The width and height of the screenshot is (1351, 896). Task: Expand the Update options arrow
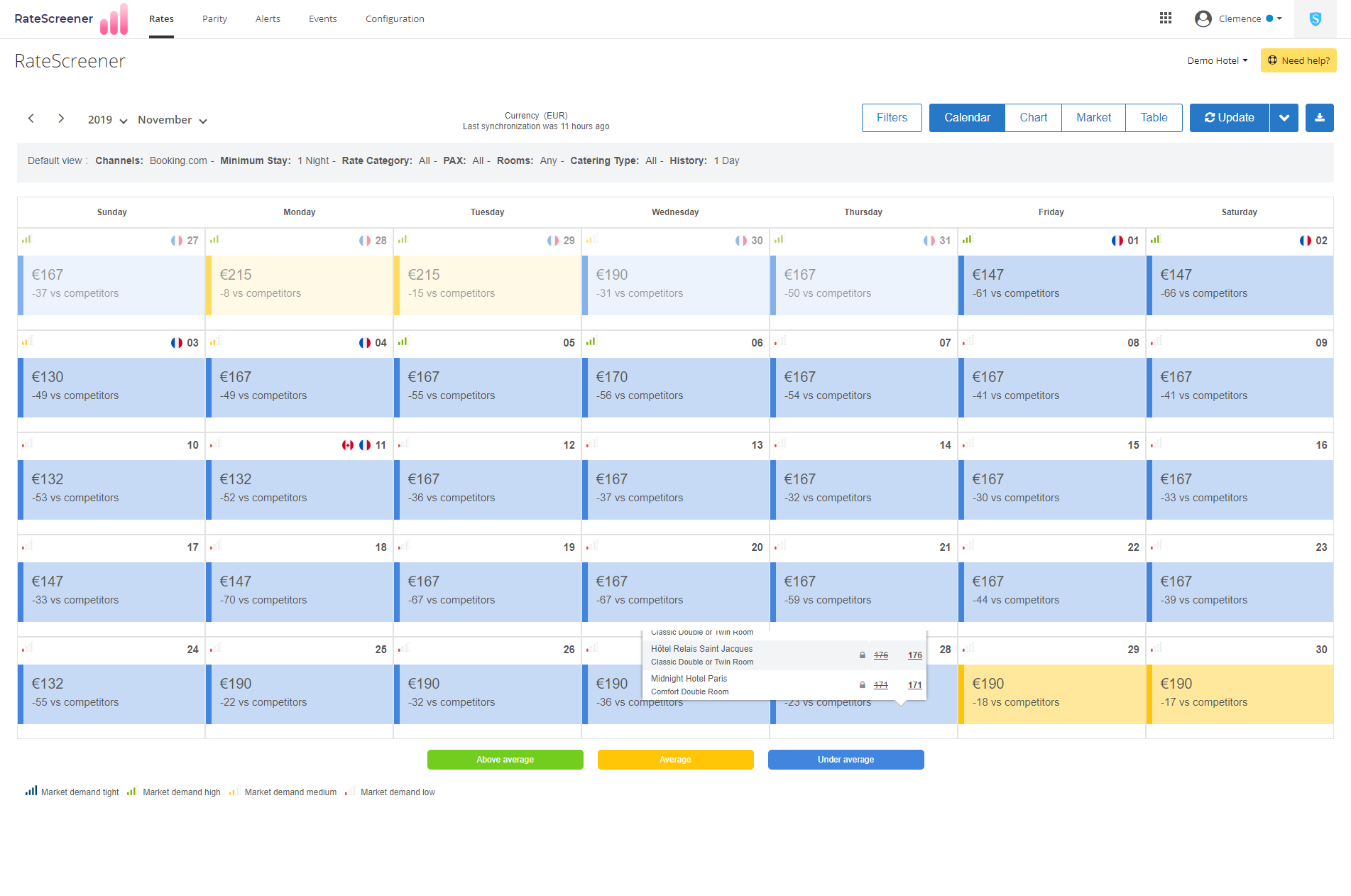1284,118
